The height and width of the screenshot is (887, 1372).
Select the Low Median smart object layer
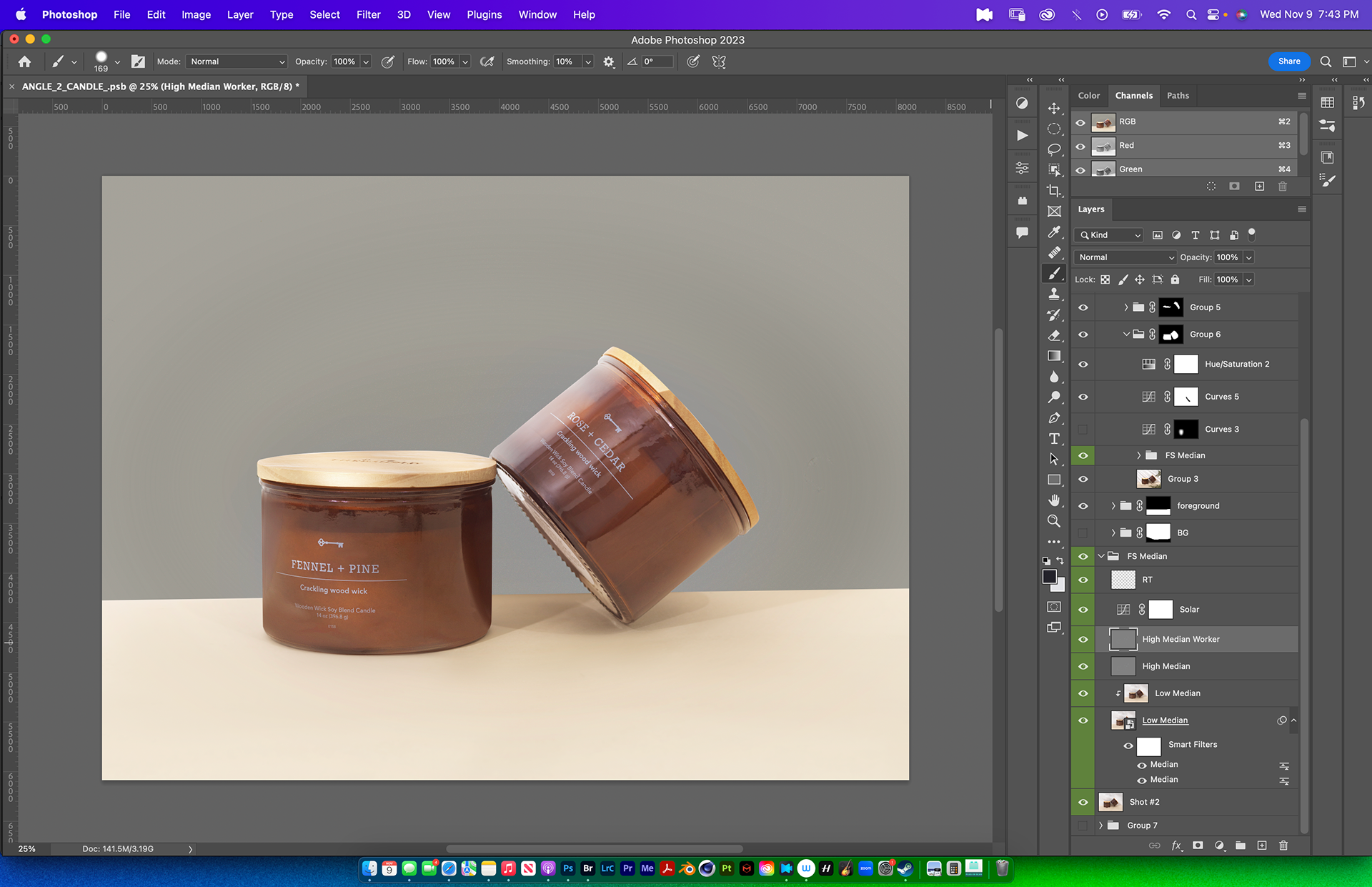tap(1197, 720)
